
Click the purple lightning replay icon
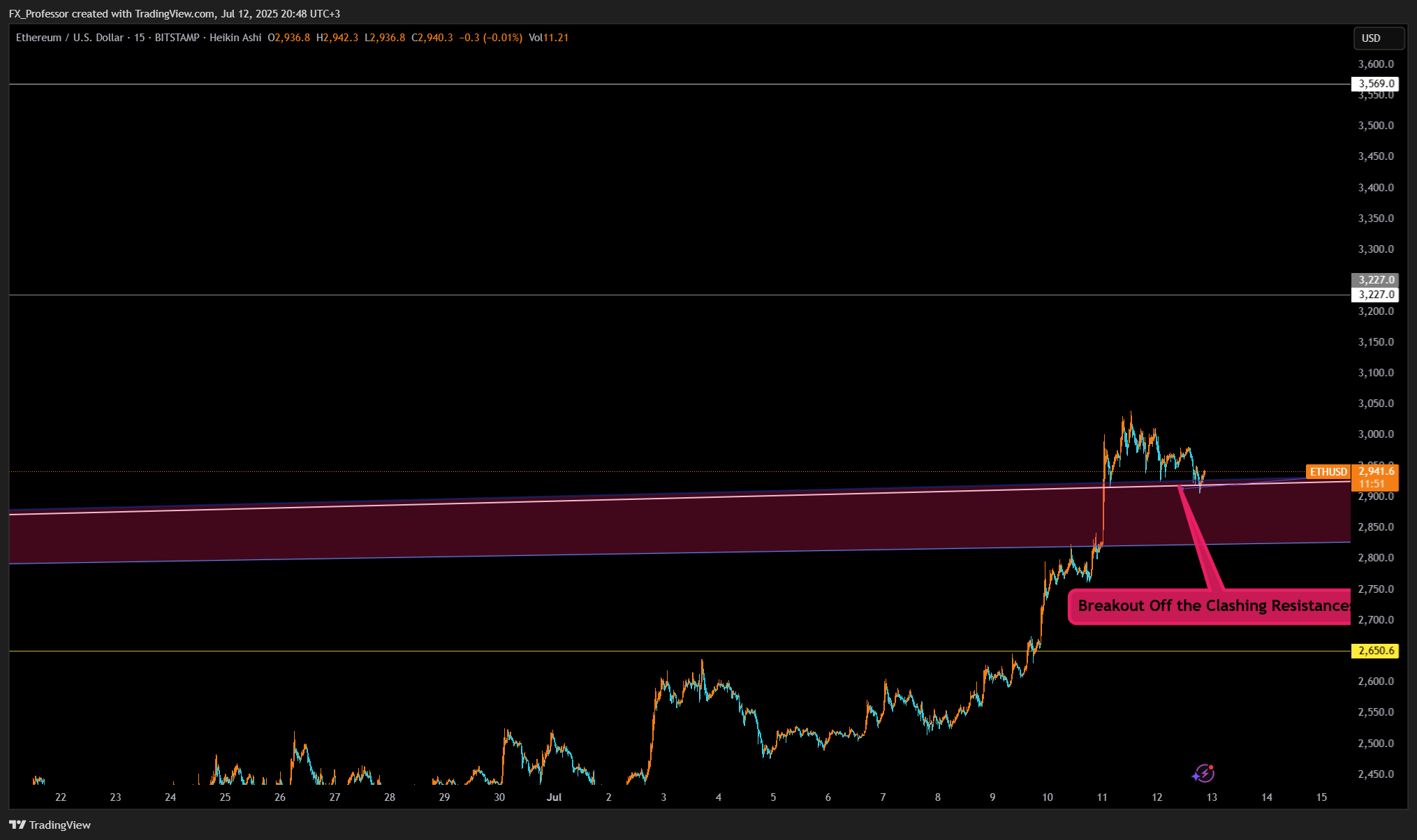(1203, 773)
